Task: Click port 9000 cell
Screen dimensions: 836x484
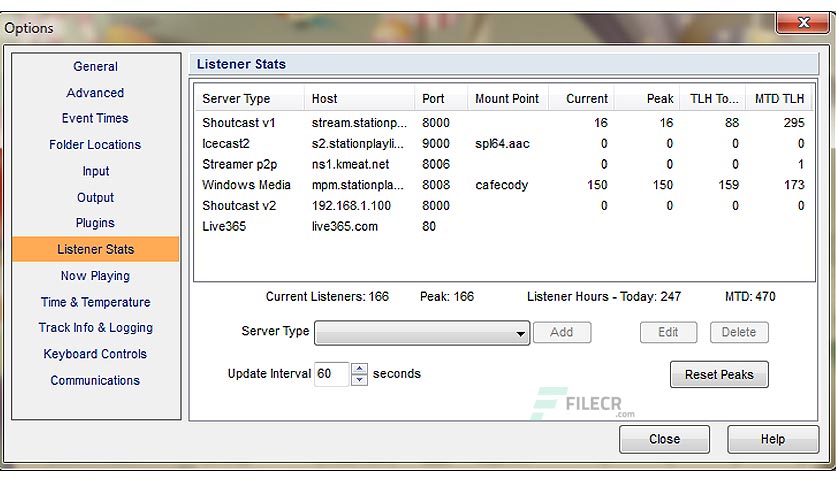Action: 436,143
